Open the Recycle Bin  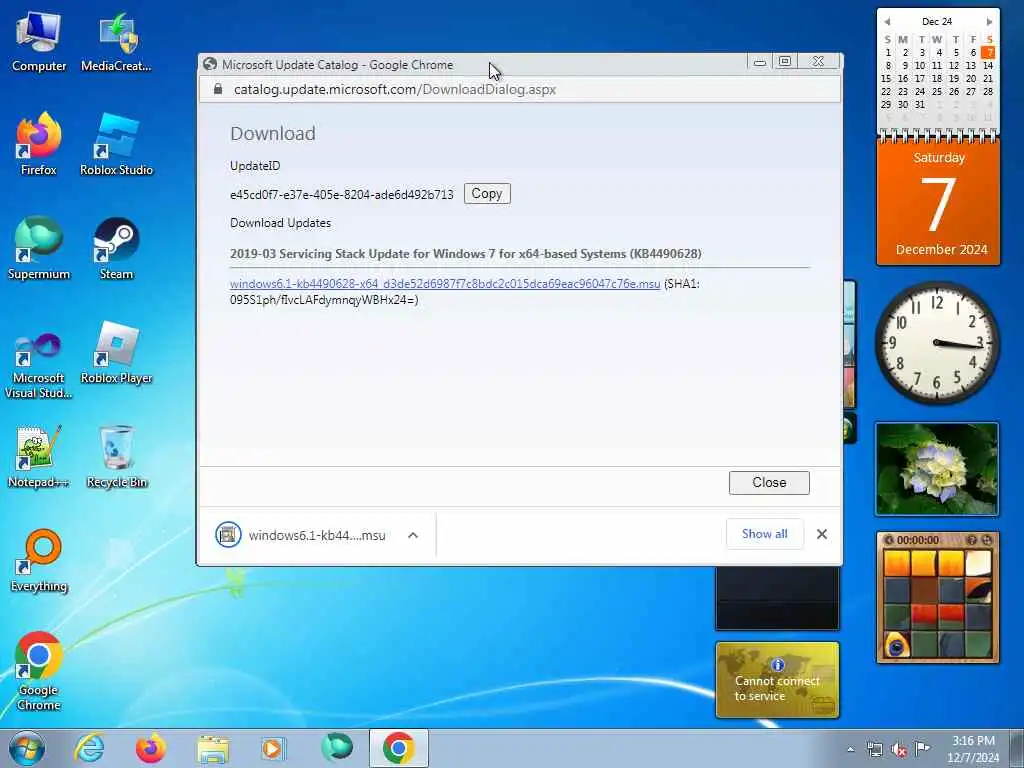116,457
